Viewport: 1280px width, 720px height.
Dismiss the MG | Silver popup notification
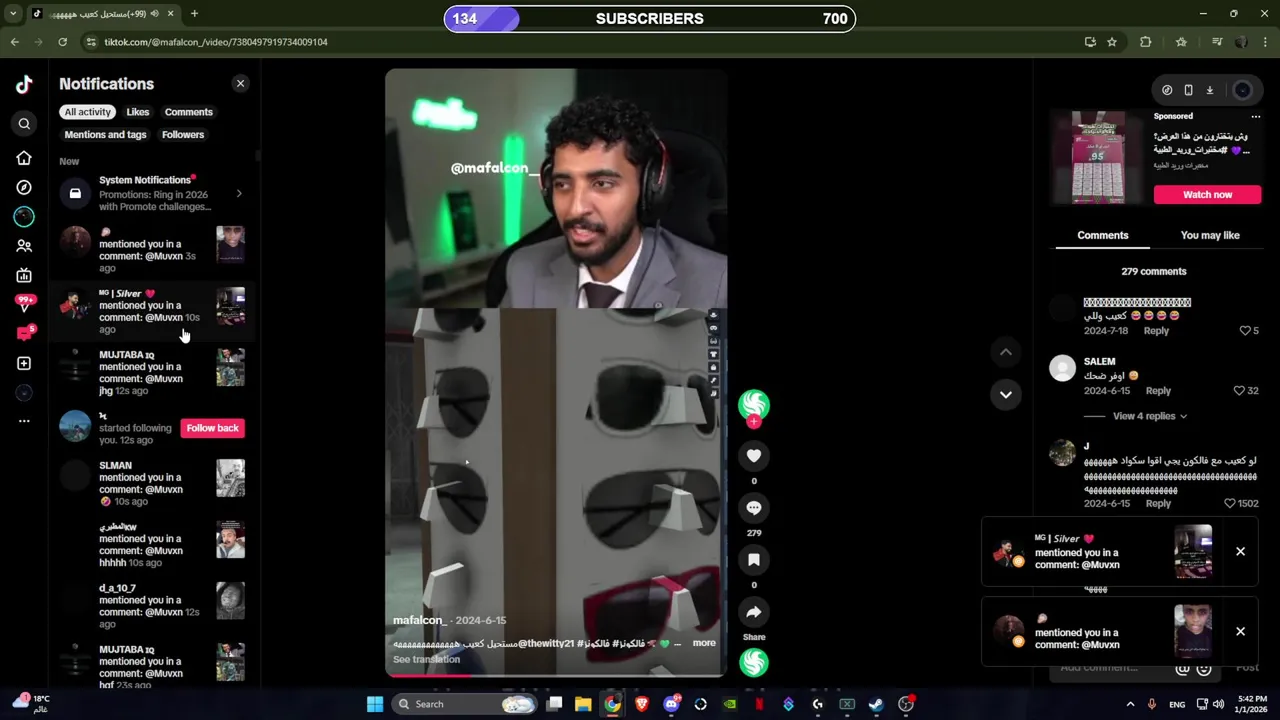pyautogui.click(x=1240, y=552)
